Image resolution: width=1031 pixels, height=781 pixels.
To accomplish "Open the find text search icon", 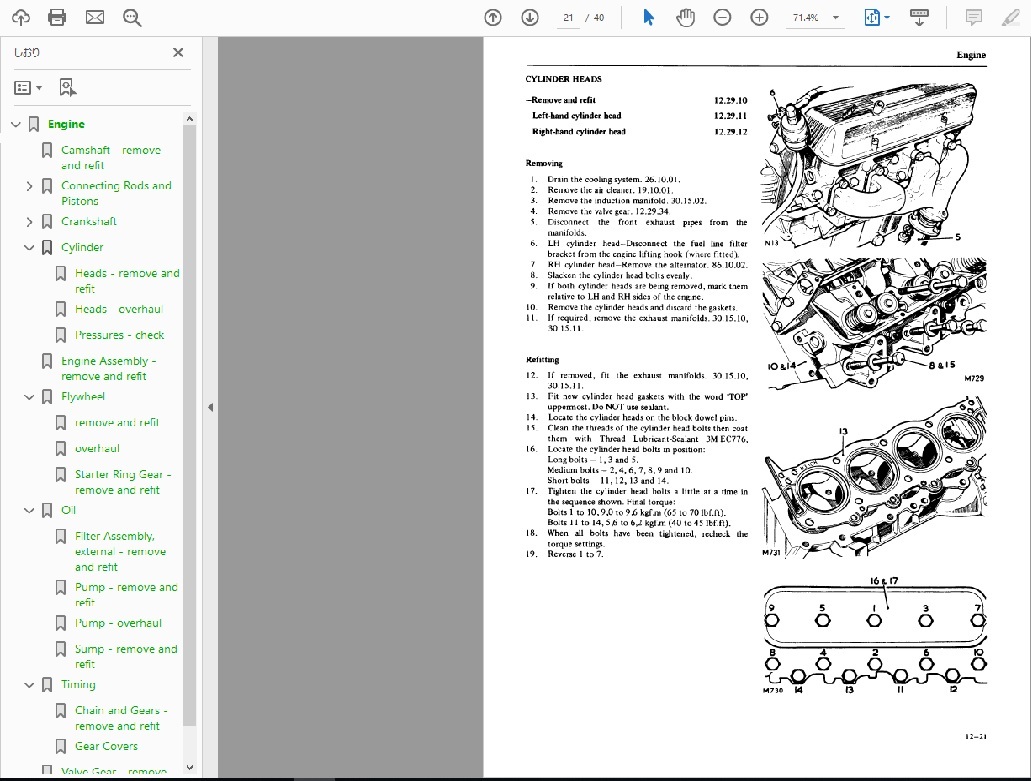I will click(x=132, y=18).
